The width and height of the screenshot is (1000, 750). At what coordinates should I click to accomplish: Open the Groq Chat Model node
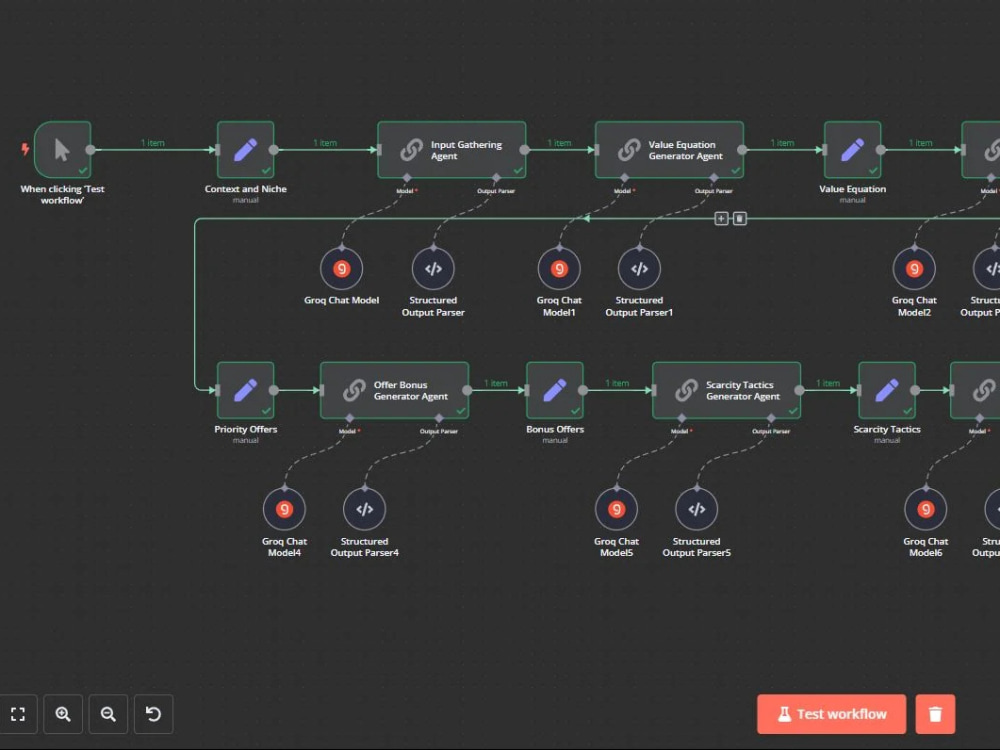click(342, 268)
